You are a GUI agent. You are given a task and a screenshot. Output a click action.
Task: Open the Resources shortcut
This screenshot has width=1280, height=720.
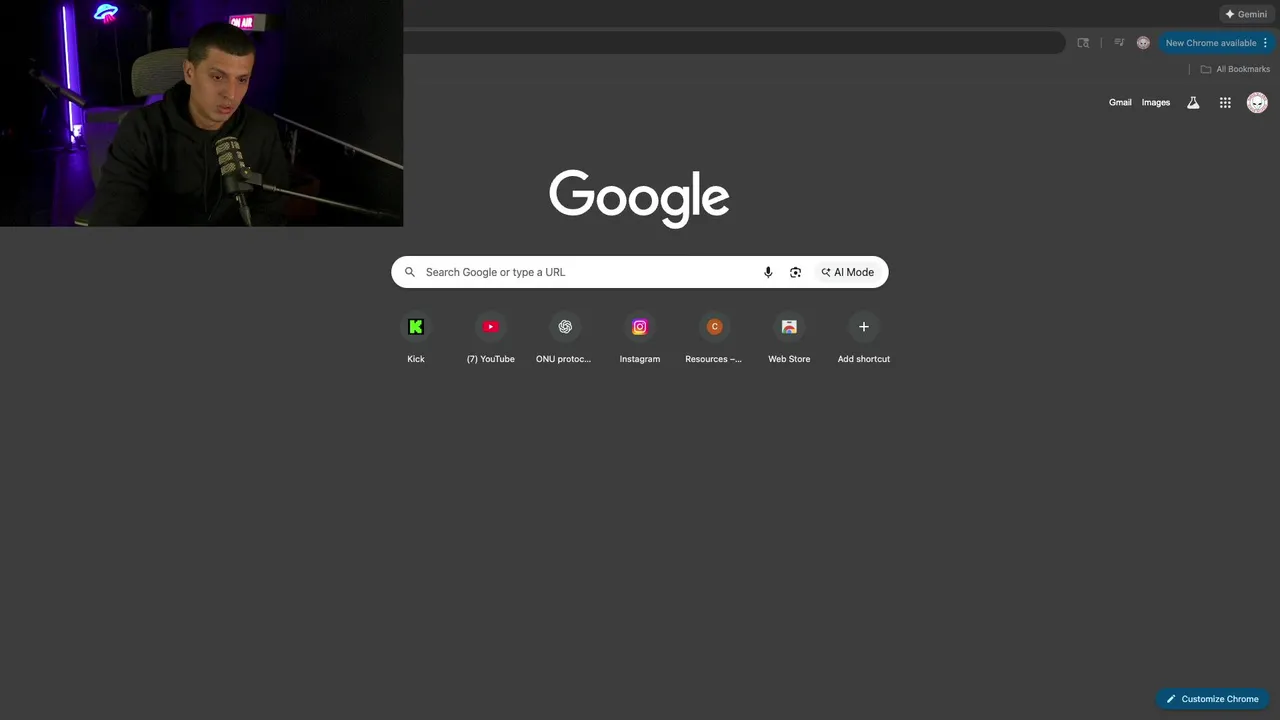(x=714, y=339)
